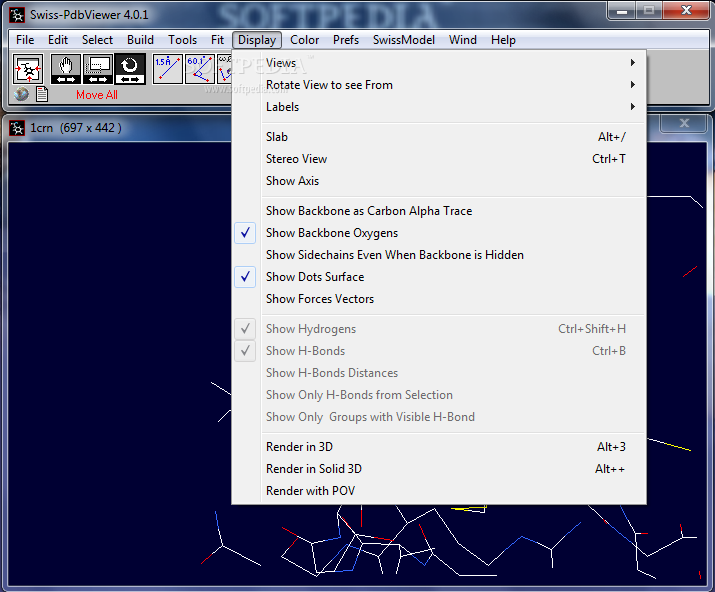
Task: Toggle Show Dots Surface checkmark
Action: pos(245,277)
